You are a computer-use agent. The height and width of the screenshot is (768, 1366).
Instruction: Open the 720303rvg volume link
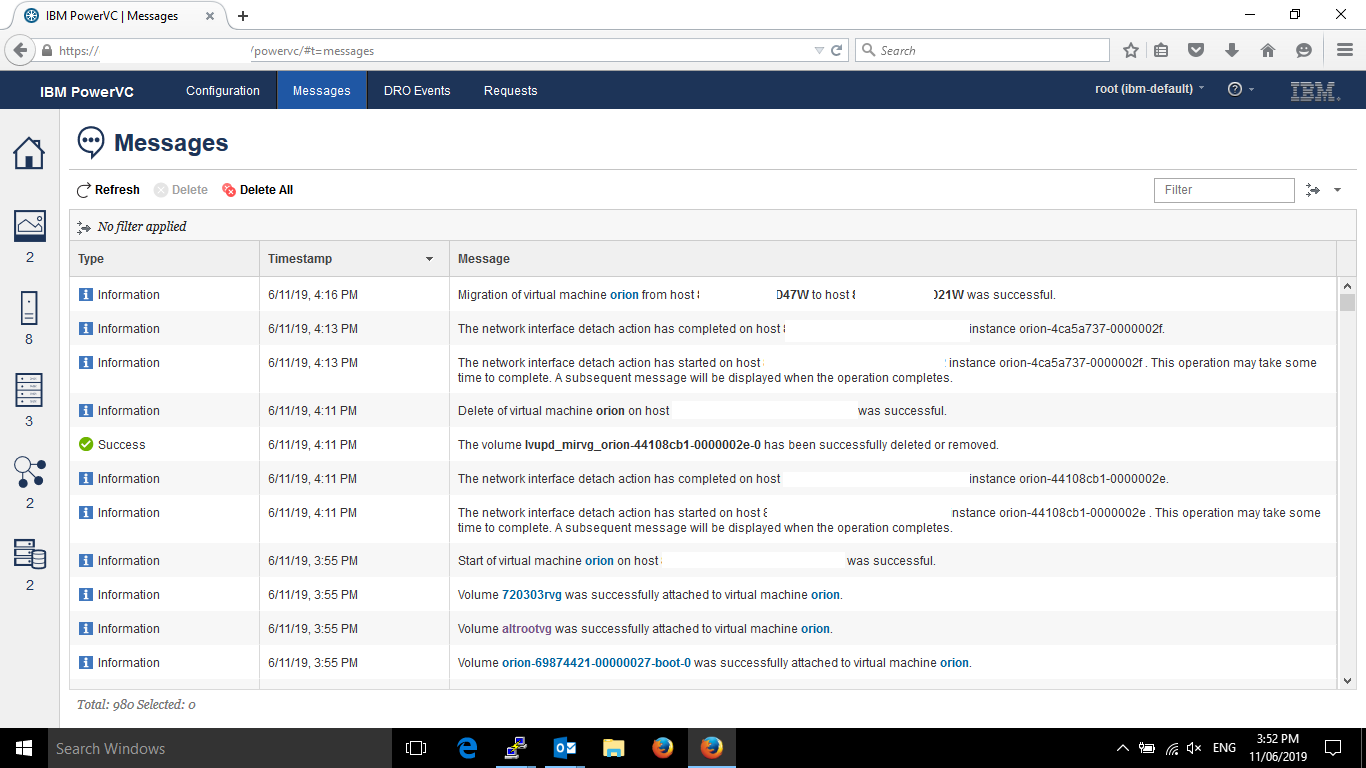(531, 595)
